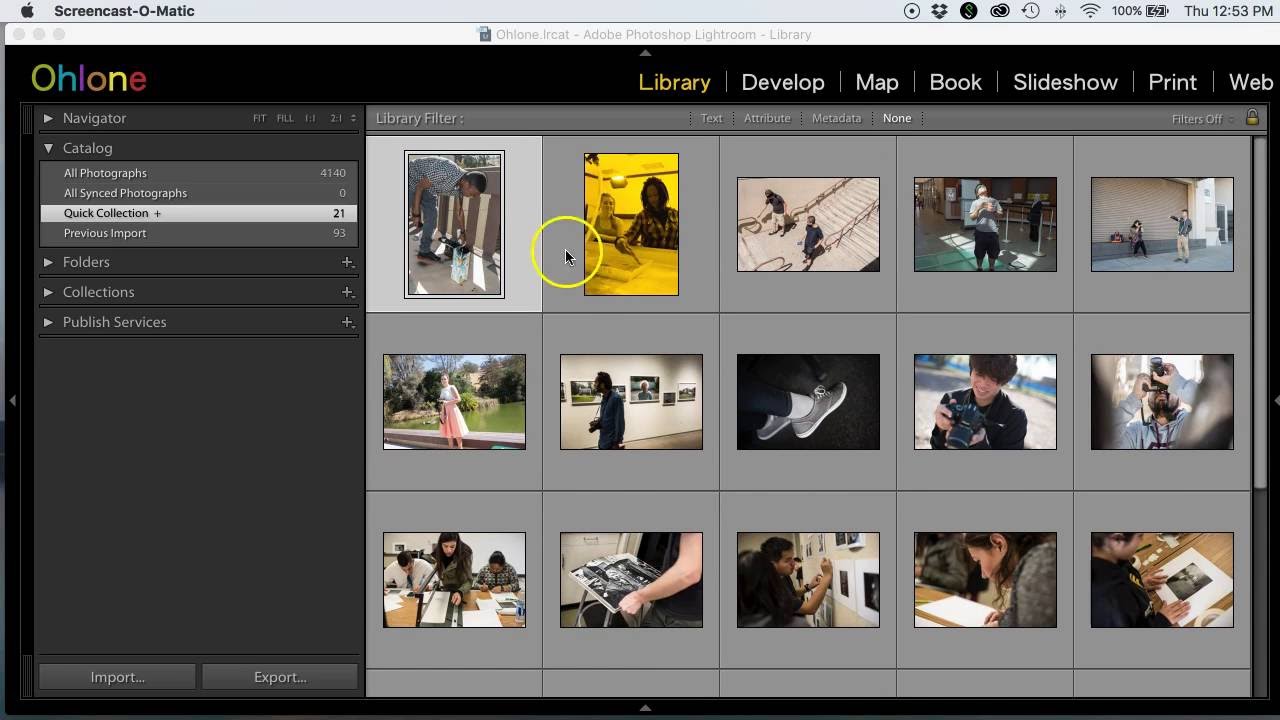Click the Folders panel plus icon
Image resolution: width=1280 pixels, height=720 pixels.
(347, 262)
